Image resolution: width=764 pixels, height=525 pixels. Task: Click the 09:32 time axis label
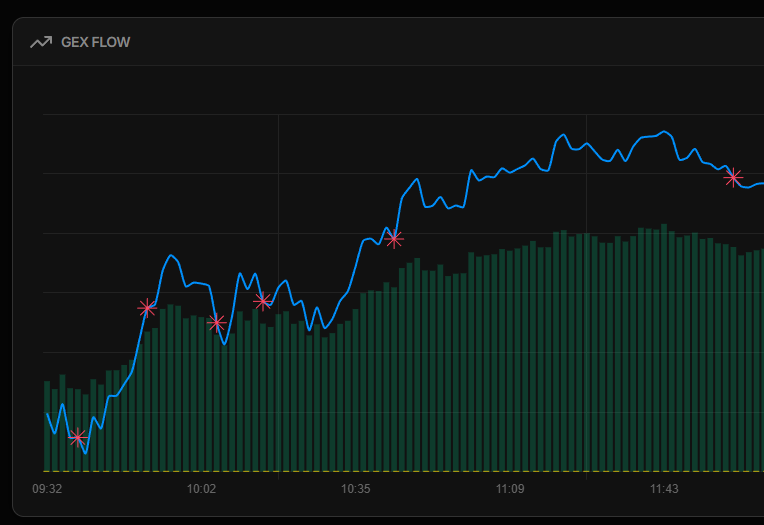pyautogui.click(x=47, y=489)
